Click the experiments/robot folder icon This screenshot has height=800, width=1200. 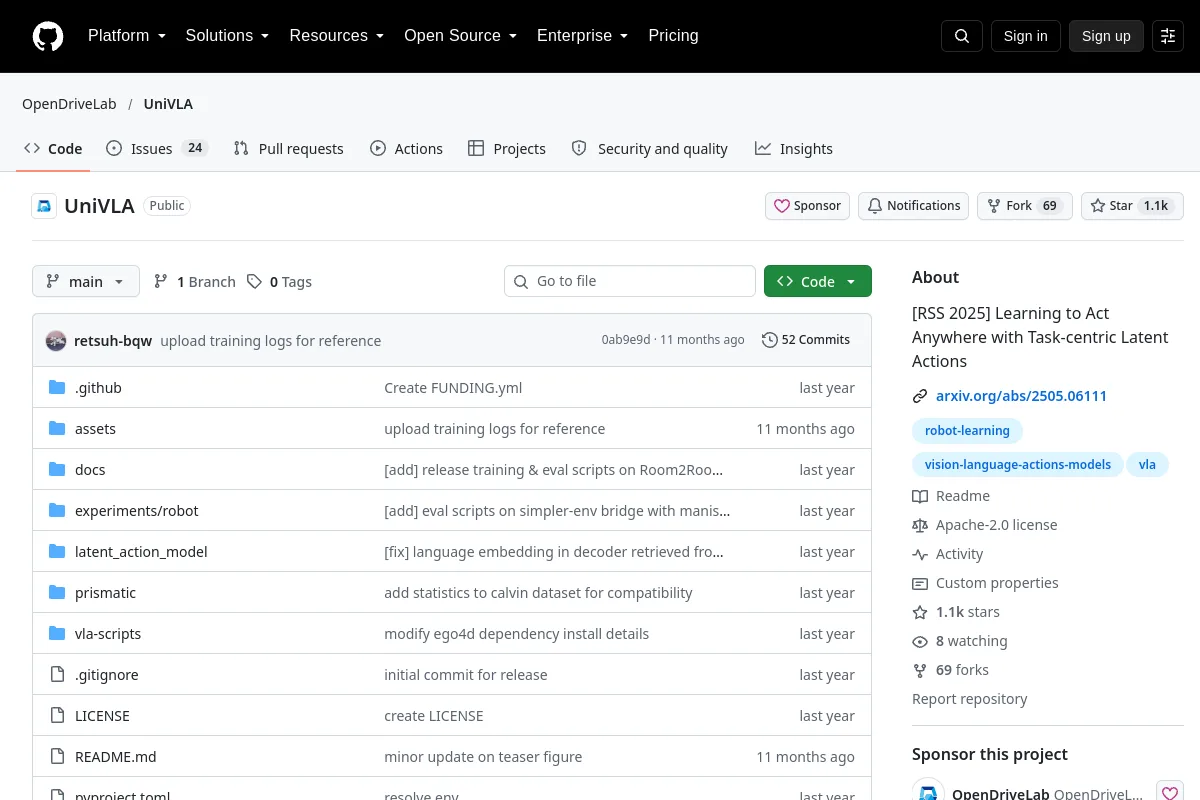click(x=57, y=511)
